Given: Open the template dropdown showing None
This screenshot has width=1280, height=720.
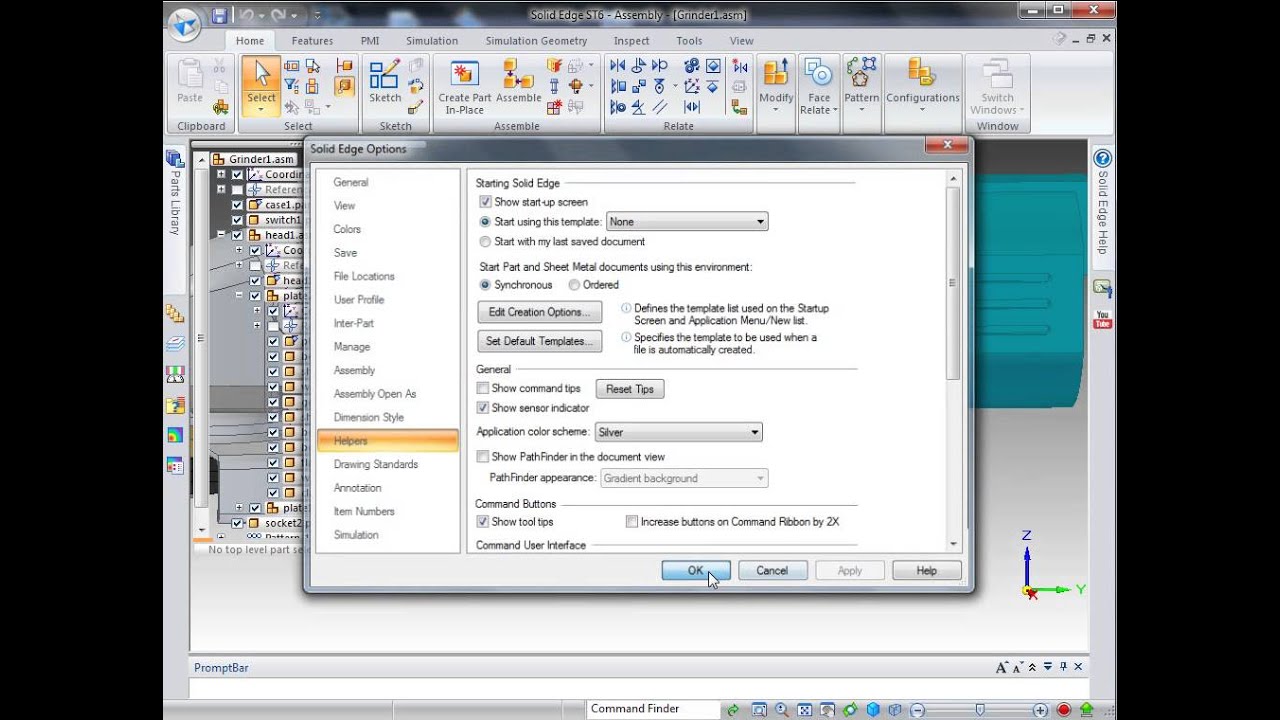Looking at the screenshot, I should pos(687,222).
